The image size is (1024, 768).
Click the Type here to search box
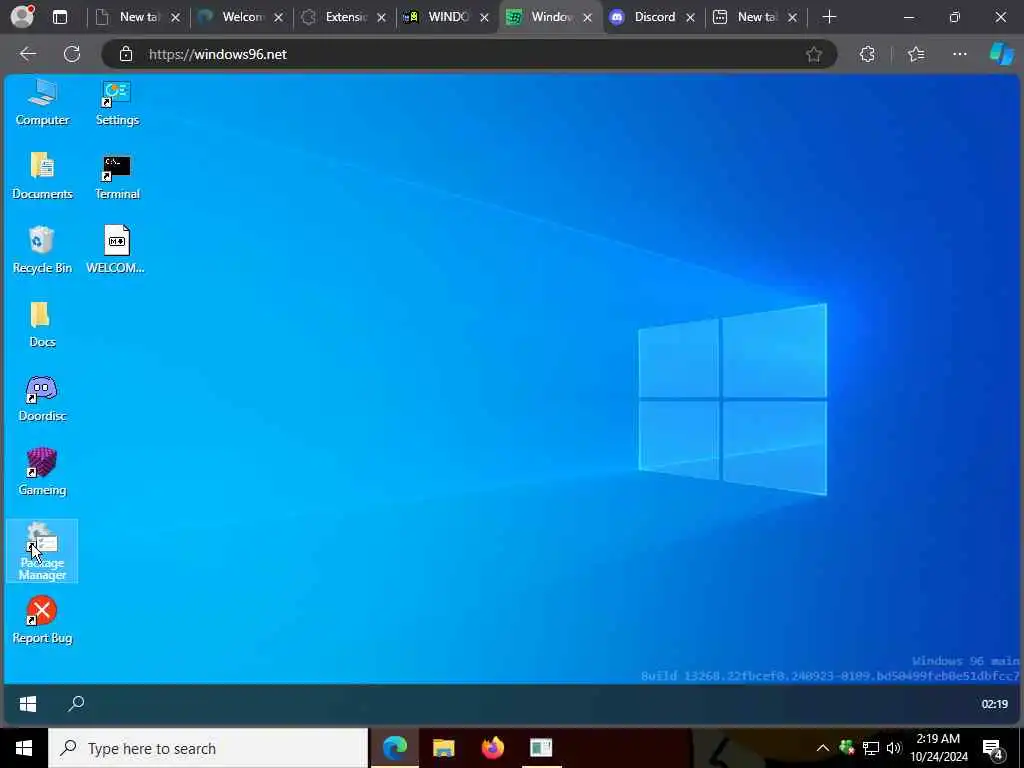click(208, 748)
